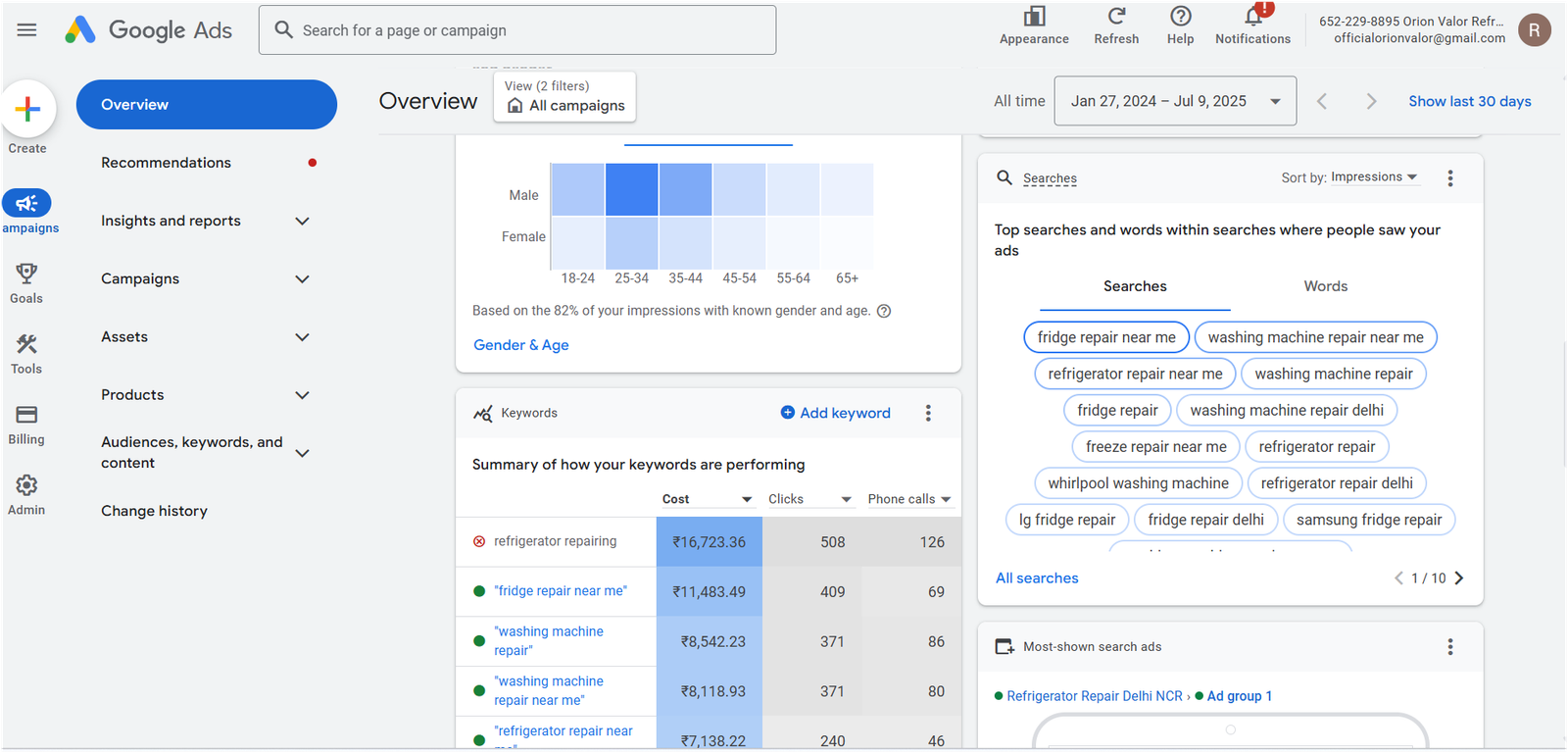
Task: Switch to the Words tab
Action: 1325,286
